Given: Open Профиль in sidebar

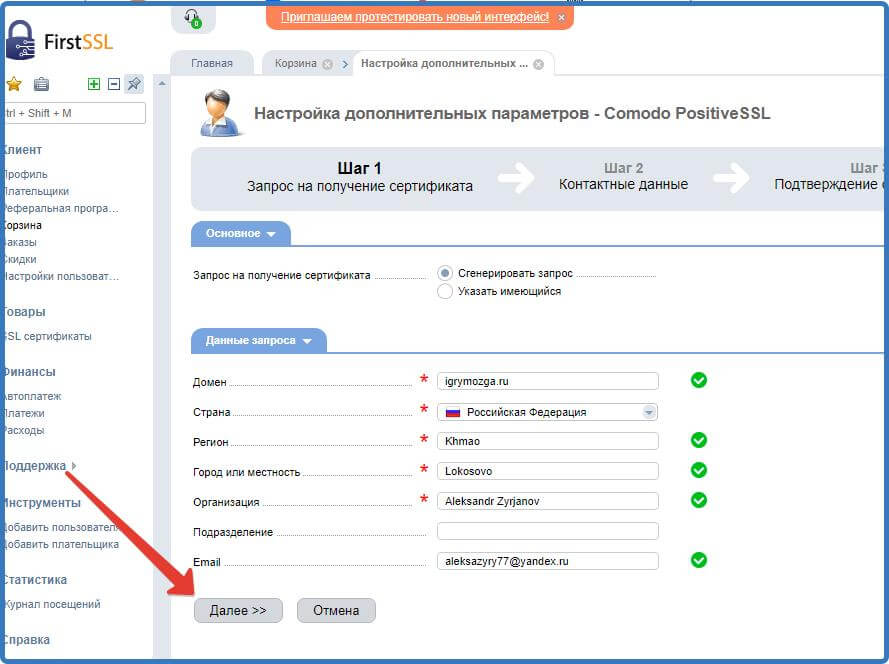Looking at the screenshot, I should tap(25, 174).
